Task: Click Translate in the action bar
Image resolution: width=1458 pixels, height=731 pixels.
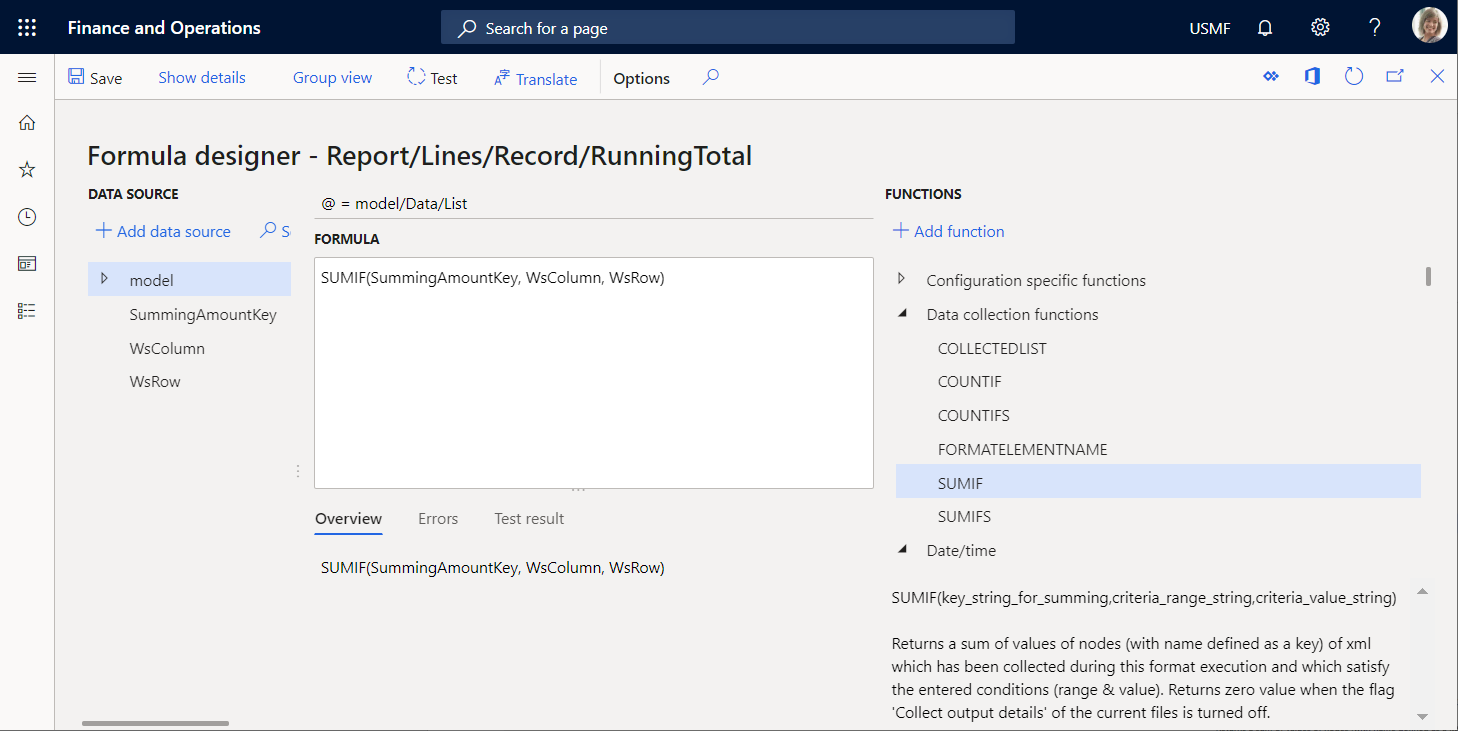Action: coord(535,78)
